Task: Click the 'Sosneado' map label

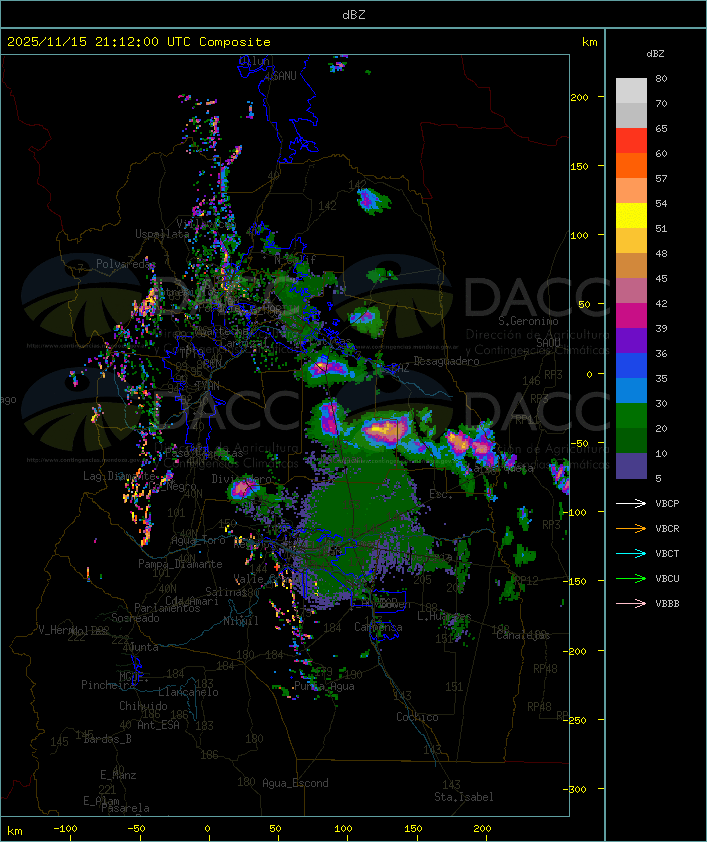Action: coord(135,618)
